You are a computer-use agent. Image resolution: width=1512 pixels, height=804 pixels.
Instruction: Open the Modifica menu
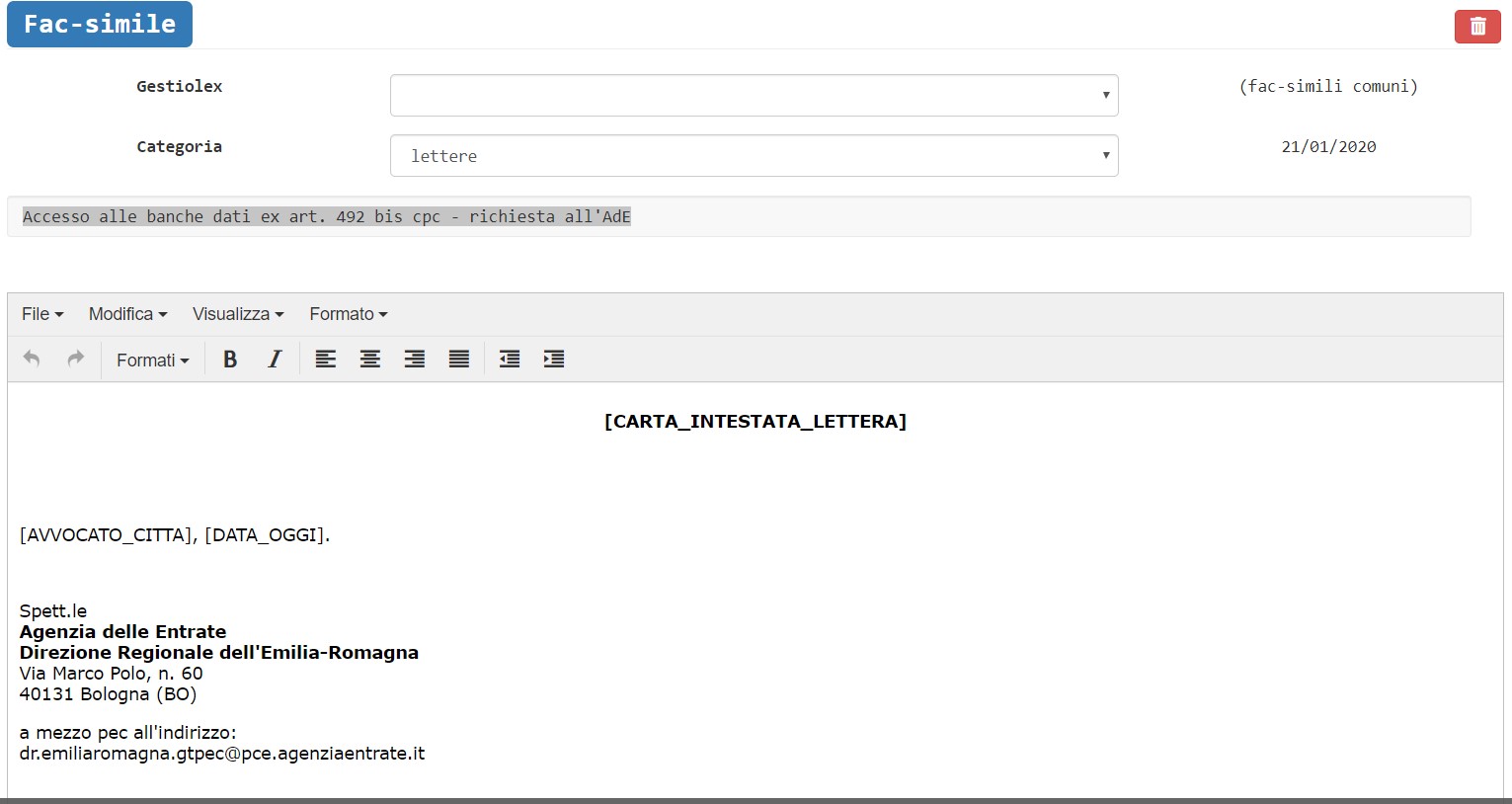pos(126,313)
